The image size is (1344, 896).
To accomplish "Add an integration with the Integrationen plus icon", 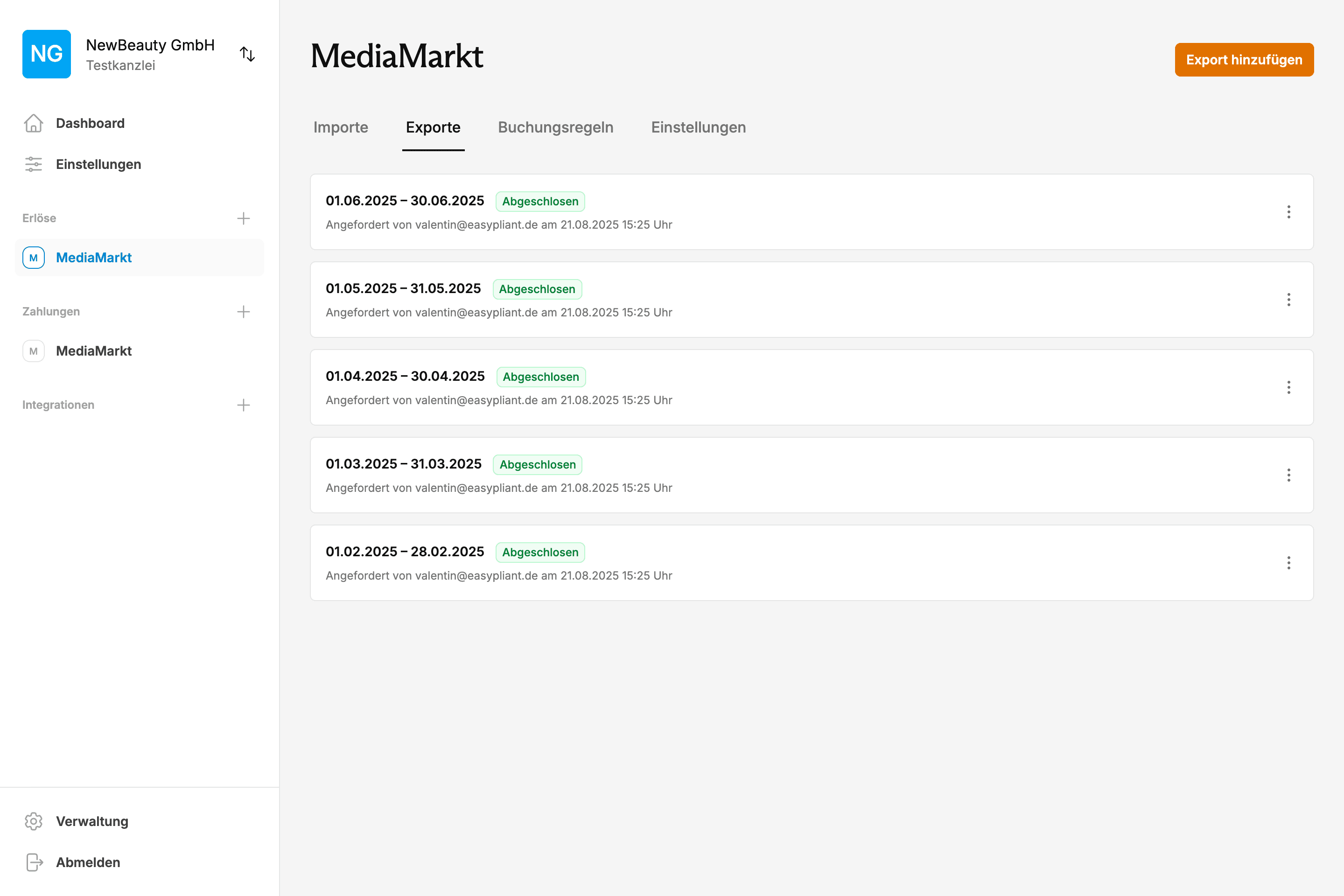I will [244, 405].
